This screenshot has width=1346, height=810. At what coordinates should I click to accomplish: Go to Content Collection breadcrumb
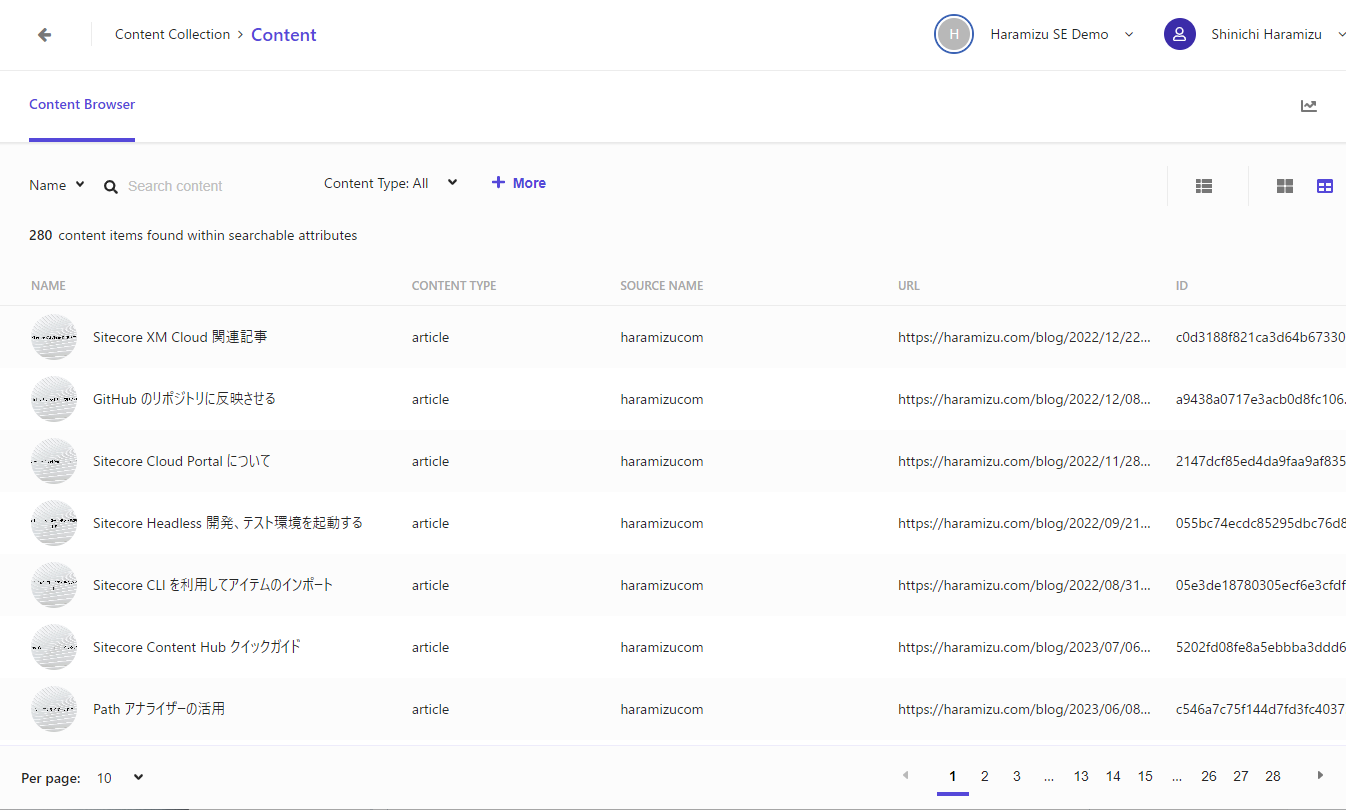pyautogui.click(x=172, y=34)
